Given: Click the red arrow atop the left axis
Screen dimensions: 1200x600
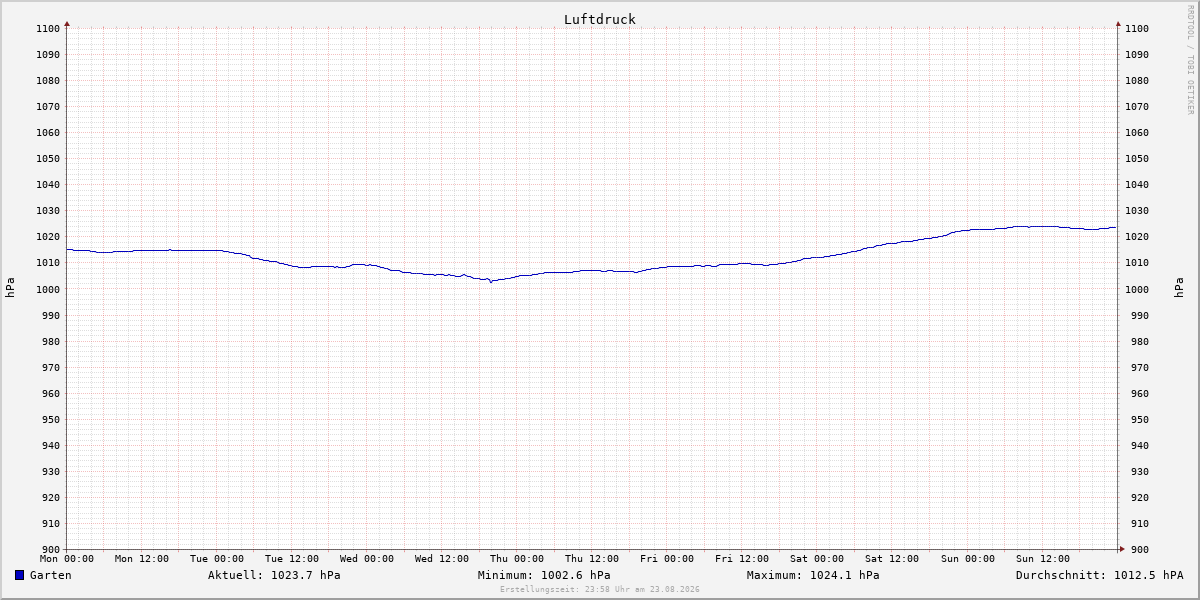Looking at the screenshot, I should (67, 23).
